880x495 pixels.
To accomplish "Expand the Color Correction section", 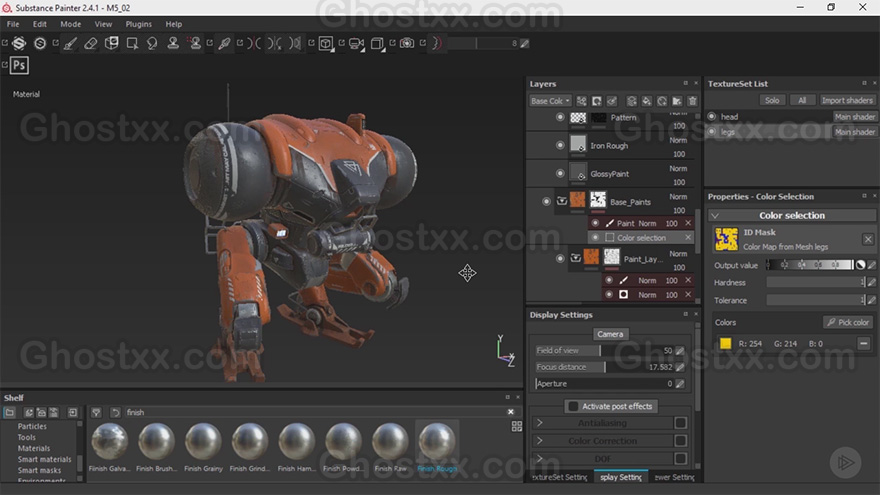I will [x=539, y=441].
